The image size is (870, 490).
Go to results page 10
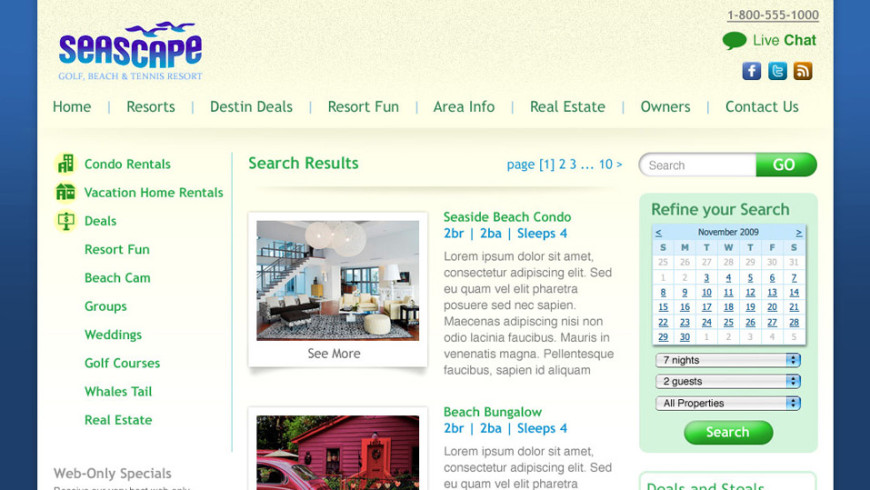pyautogui.click(x=606, y=164)
